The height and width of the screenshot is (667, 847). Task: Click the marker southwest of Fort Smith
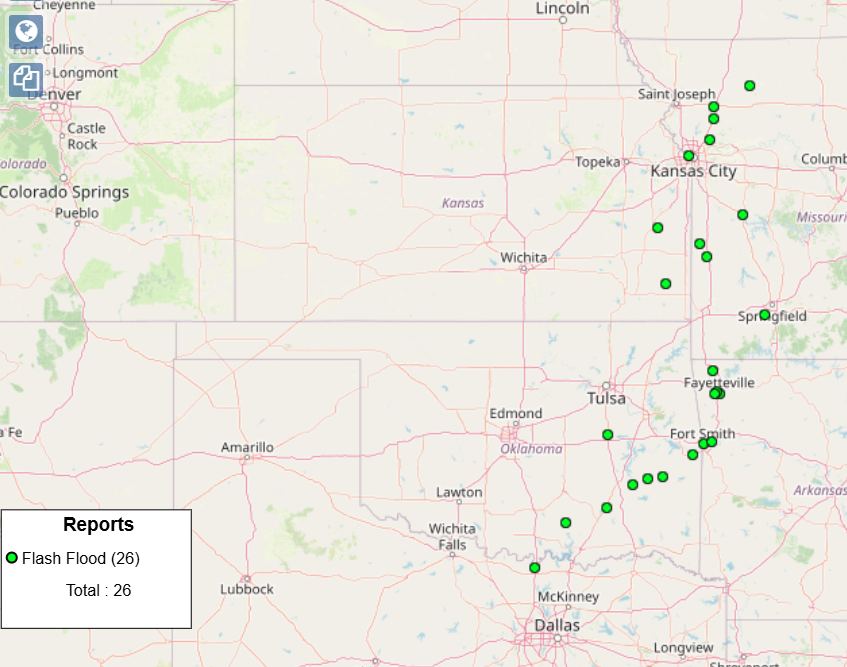click(693, 455)
